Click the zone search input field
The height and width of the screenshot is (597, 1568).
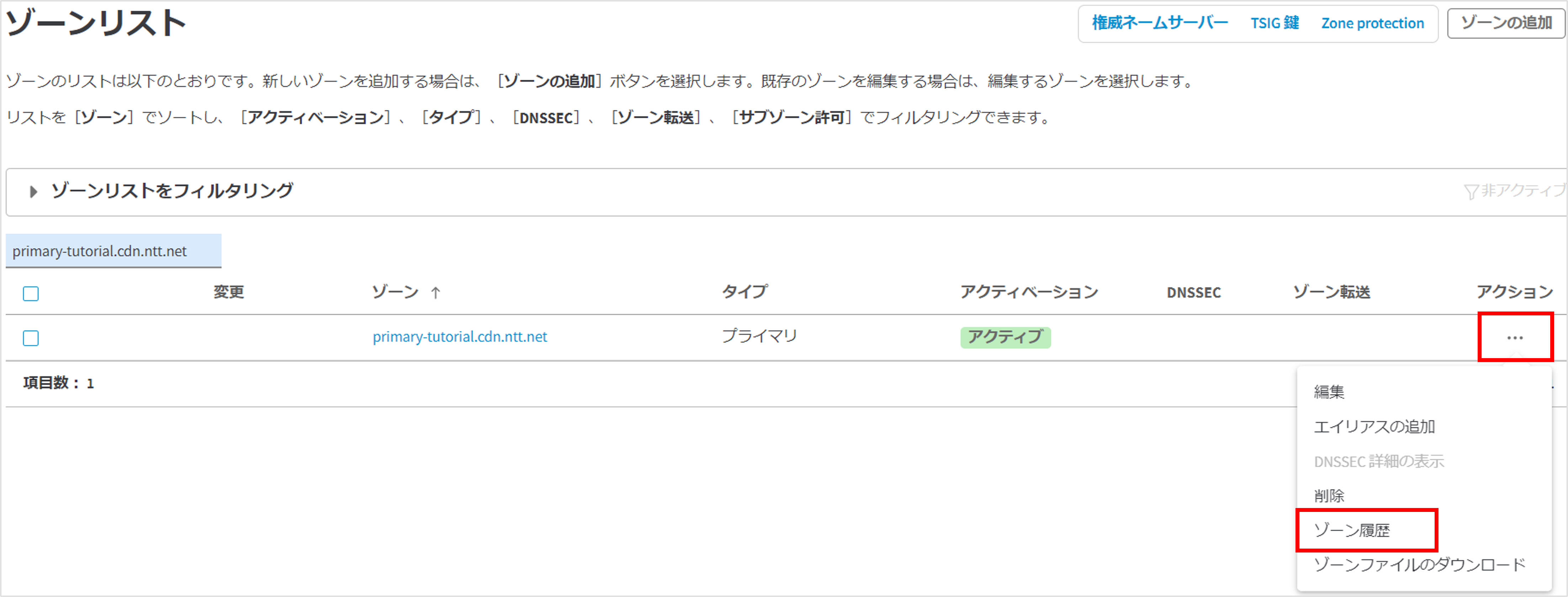point(113,251)
